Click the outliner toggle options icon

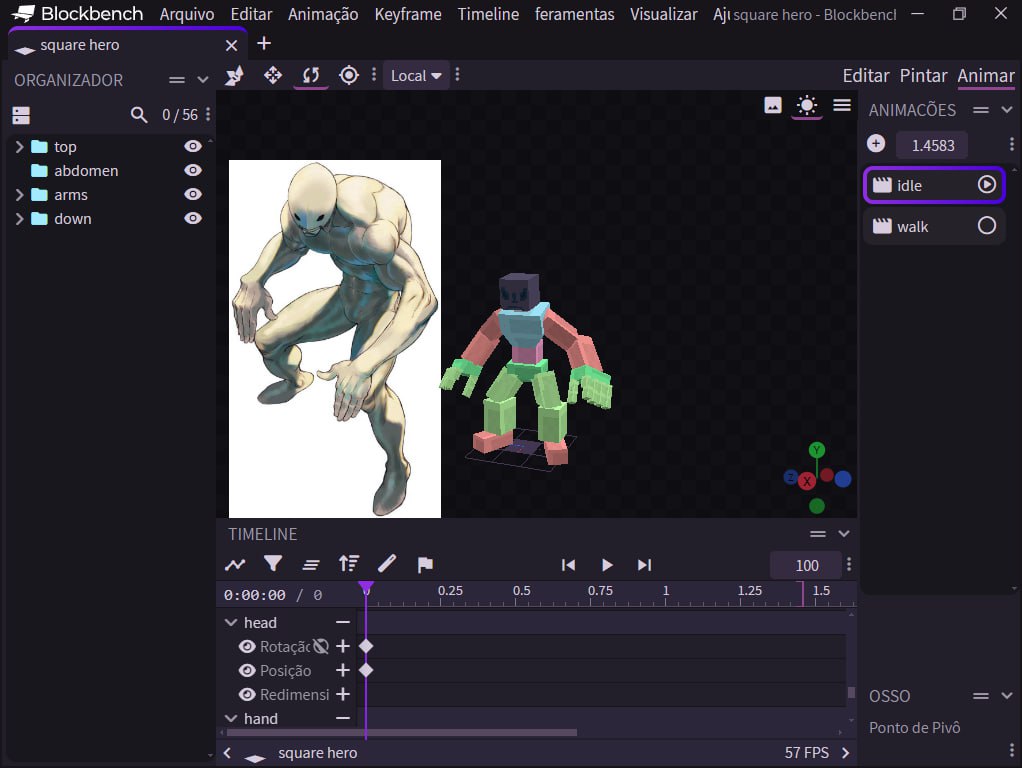[x=21, y=115]
